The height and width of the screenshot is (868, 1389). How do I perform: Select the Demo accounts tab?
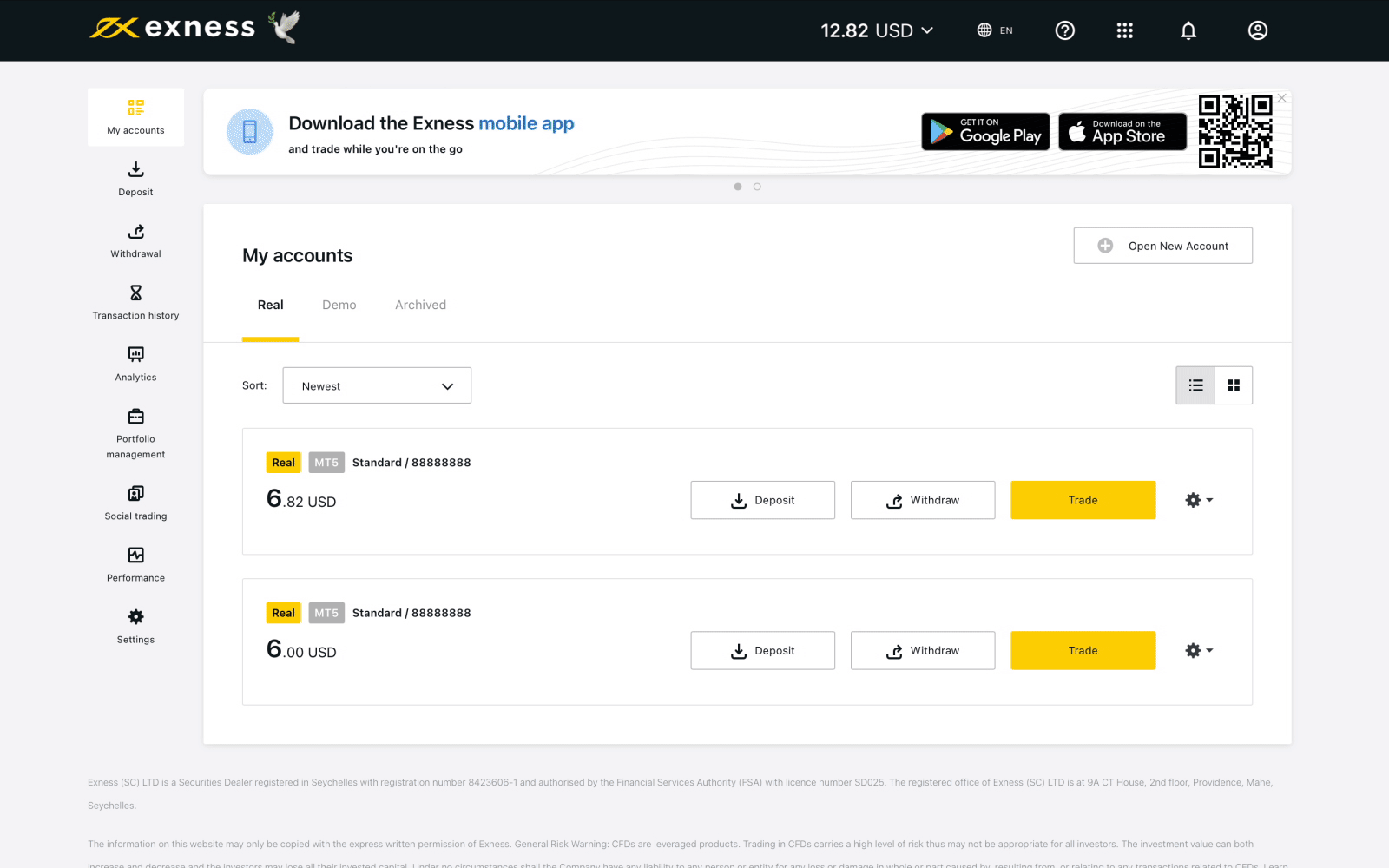339,305
